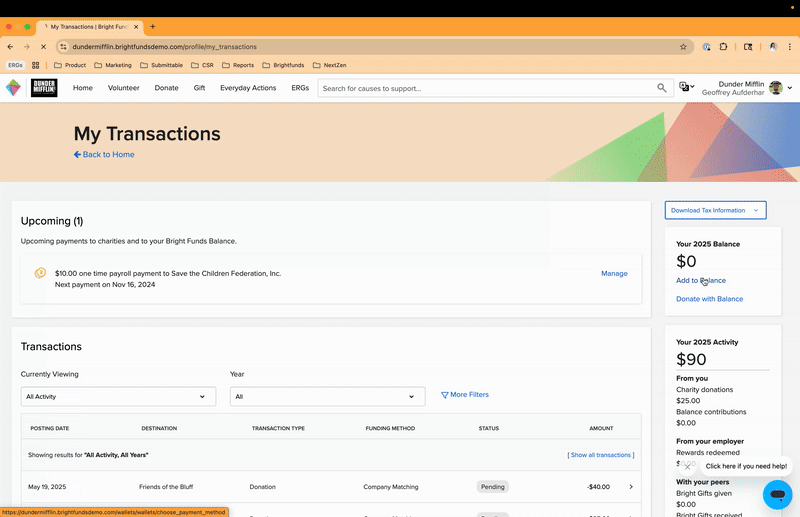800x517 pixels.
Task: Open Brightfunds bookmarks folder
Action: [283, 65]
